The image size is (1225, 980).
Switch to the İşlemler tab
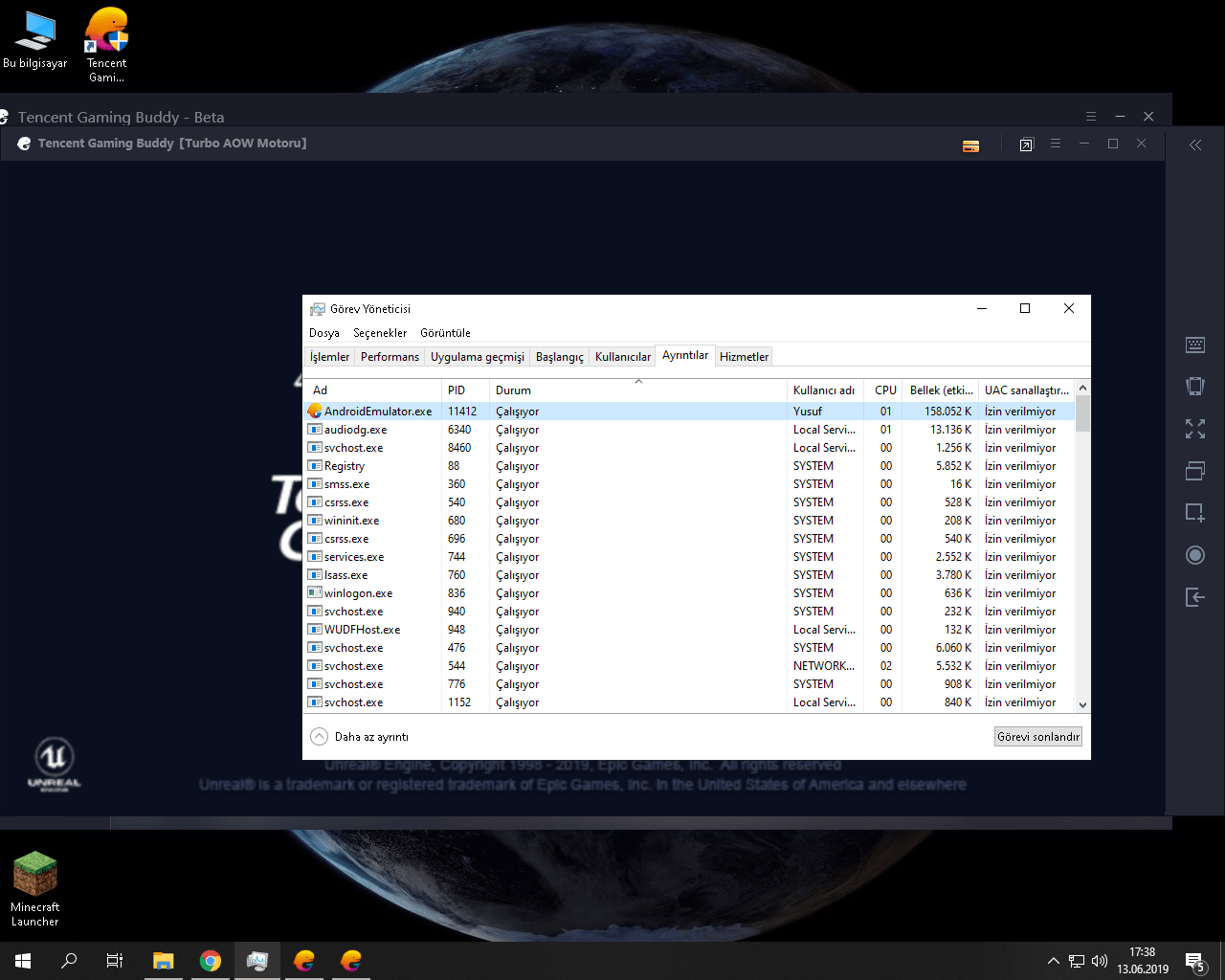tap(329, 357)
